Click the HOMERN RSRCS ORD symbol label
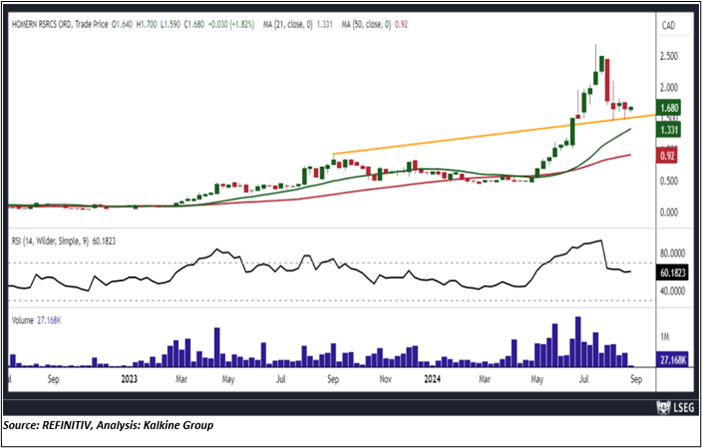This screenshot has width=702, height=448. coord(41,25)
